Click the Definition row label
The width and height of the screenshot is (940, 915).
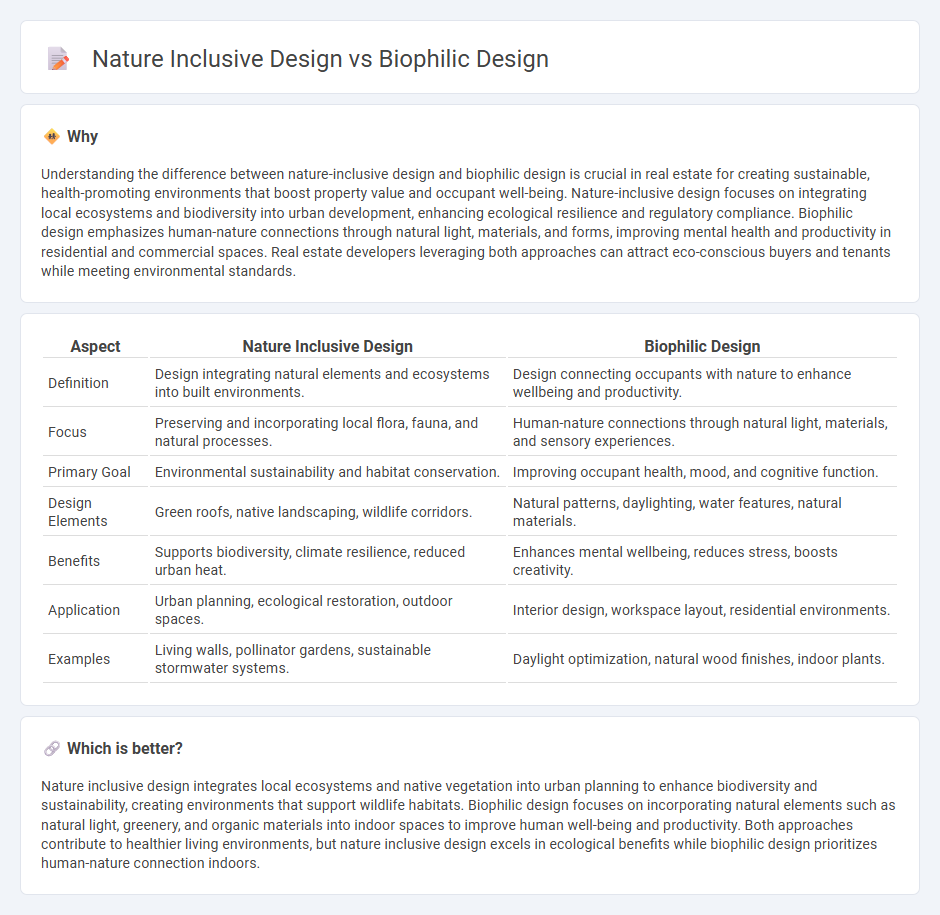77,383
